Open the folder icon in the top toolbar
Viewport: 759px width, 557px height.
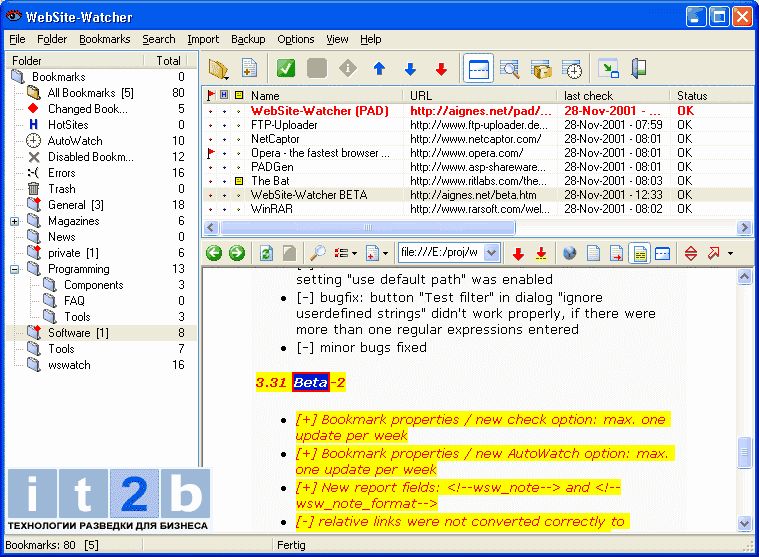point(218,69)
